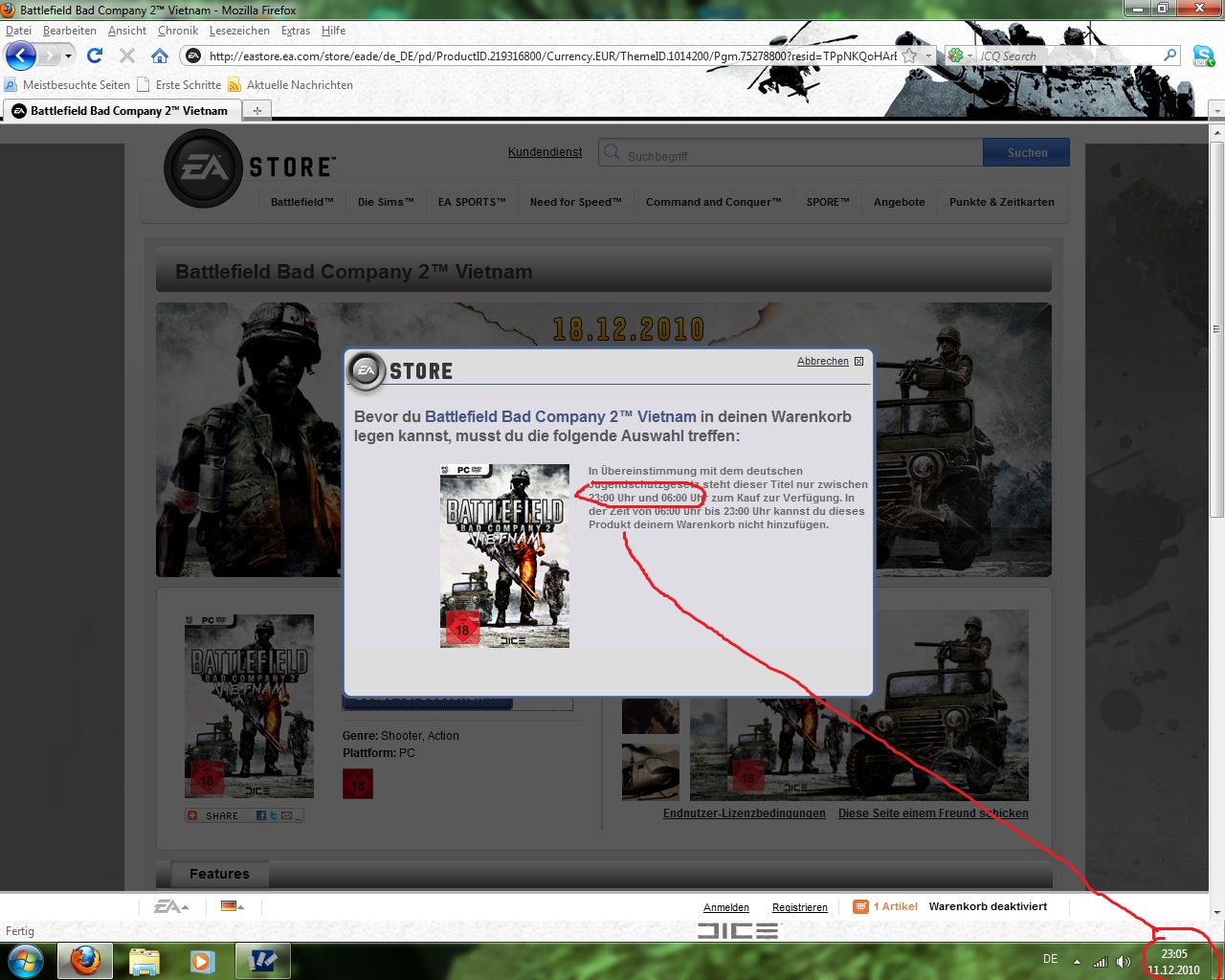
Task: Click the ICQ search engine icon
Action: pos(955,56)
